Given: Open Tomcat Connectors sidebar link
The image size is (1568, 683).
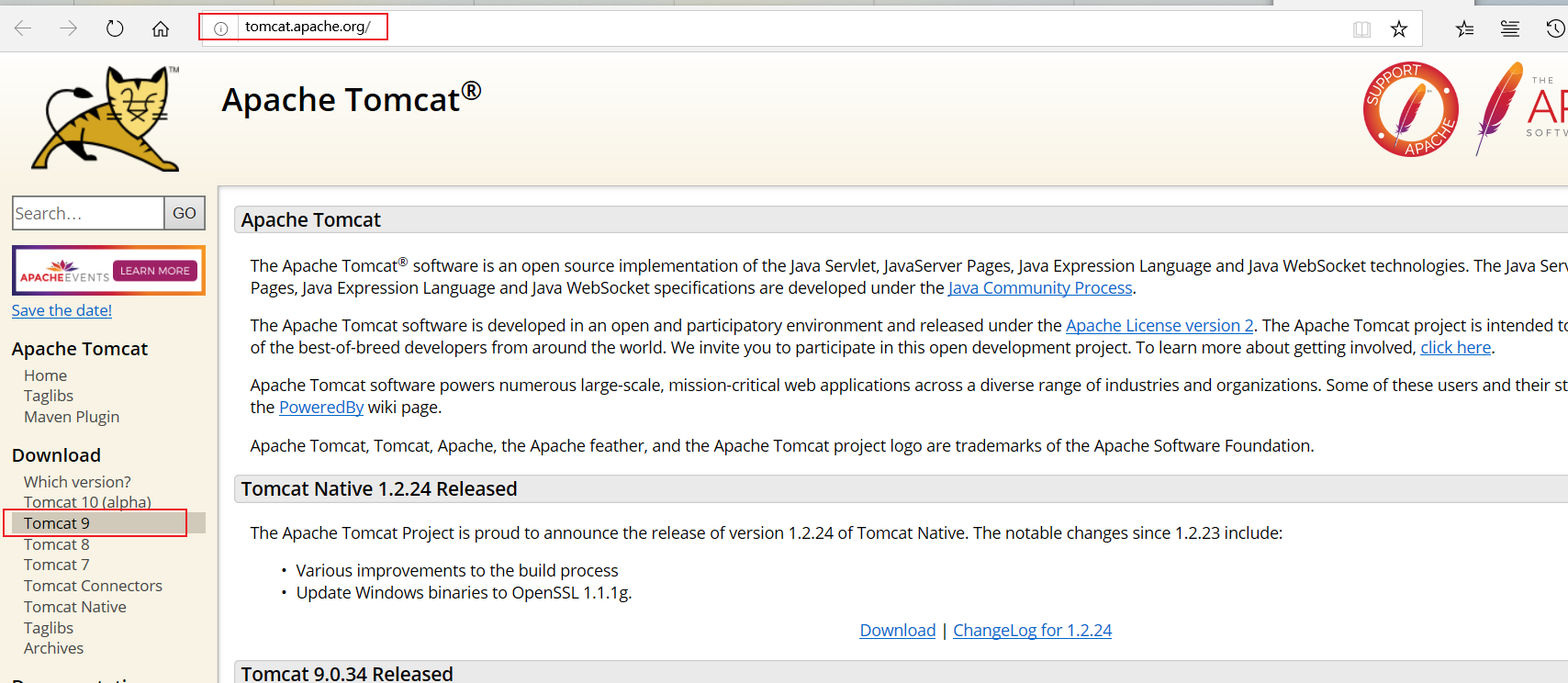Looking at the screenshot, I should coord(93,586).
